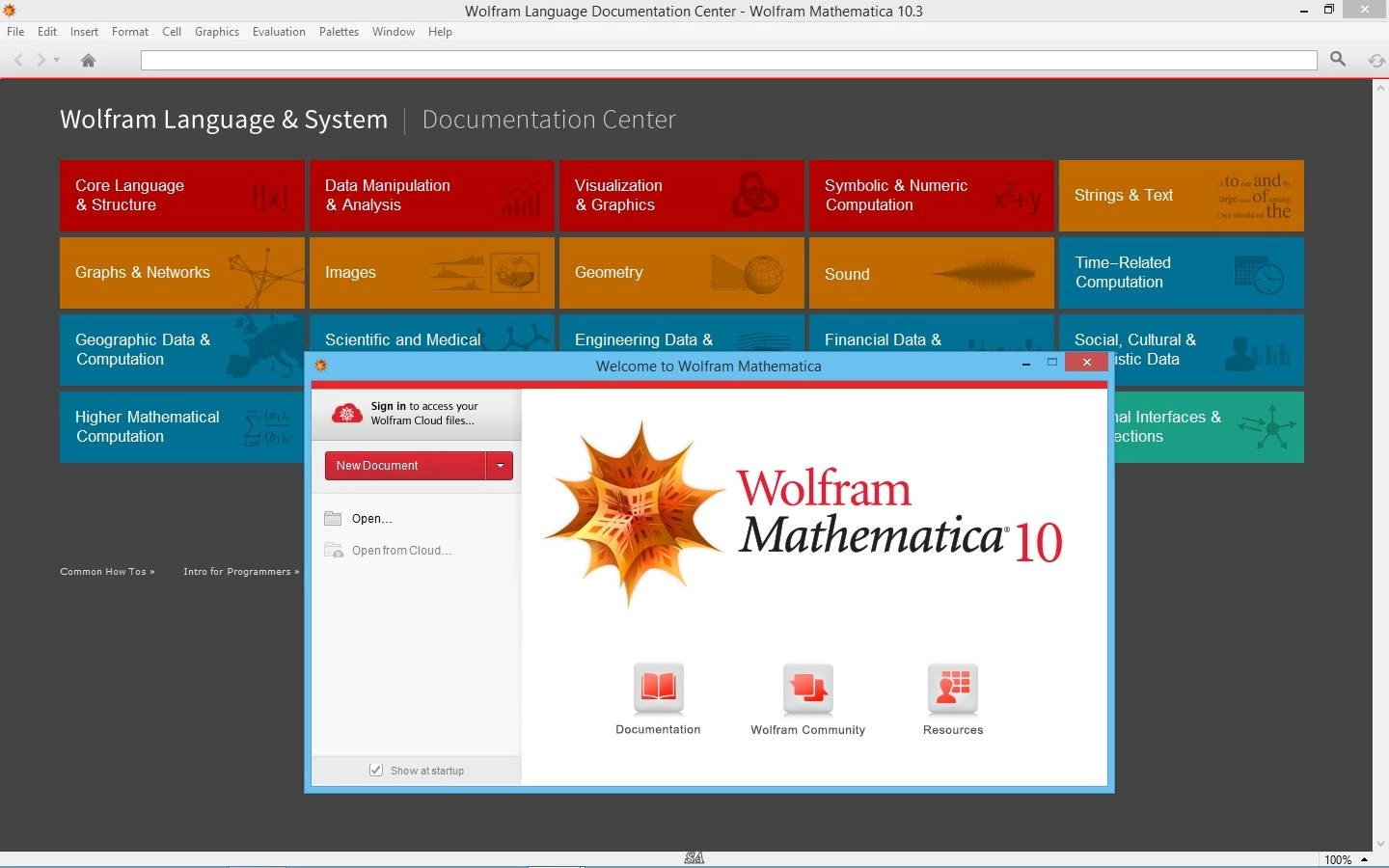The width and height of the screenshot is (1389, 868).
Task: Click Open from Cloud... link
Action: 401,550
